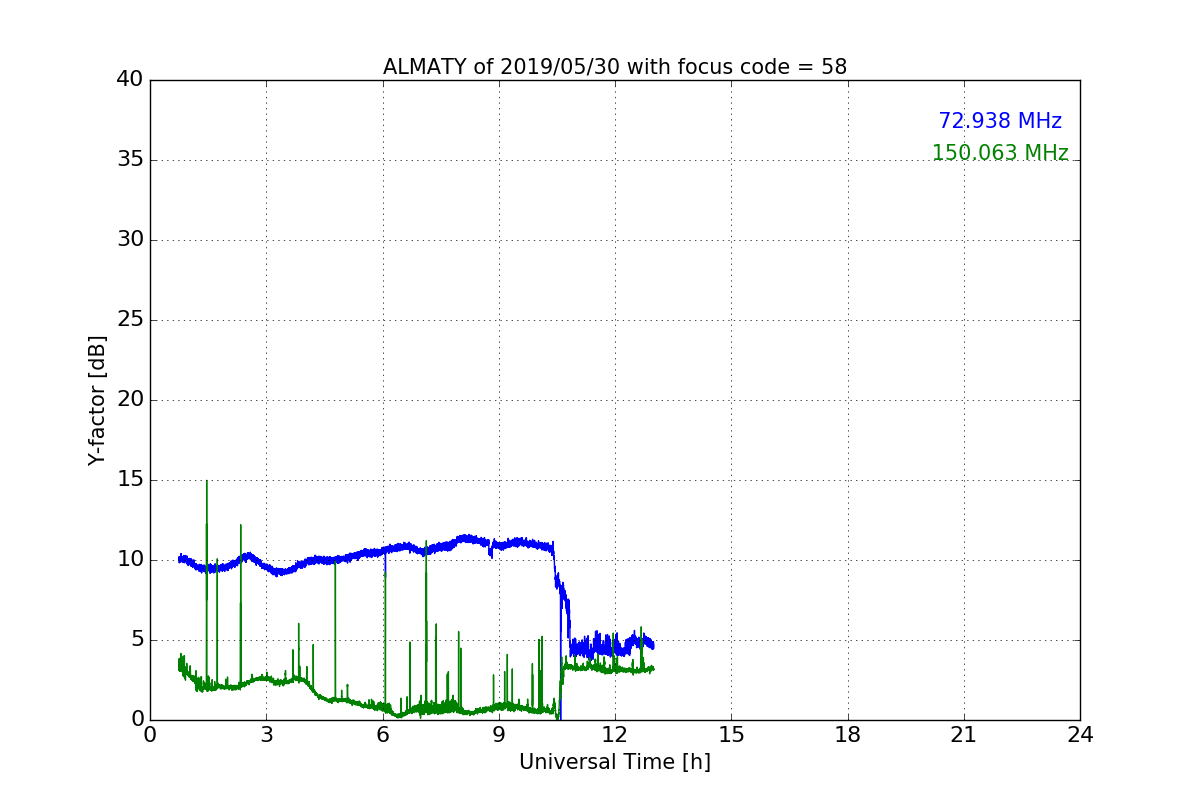Image resolution: width=1200 pixels, height=800 pixels.
Task: Click the 'Y-factor [dB]' axis label
Action: click(x=97, y=400)
